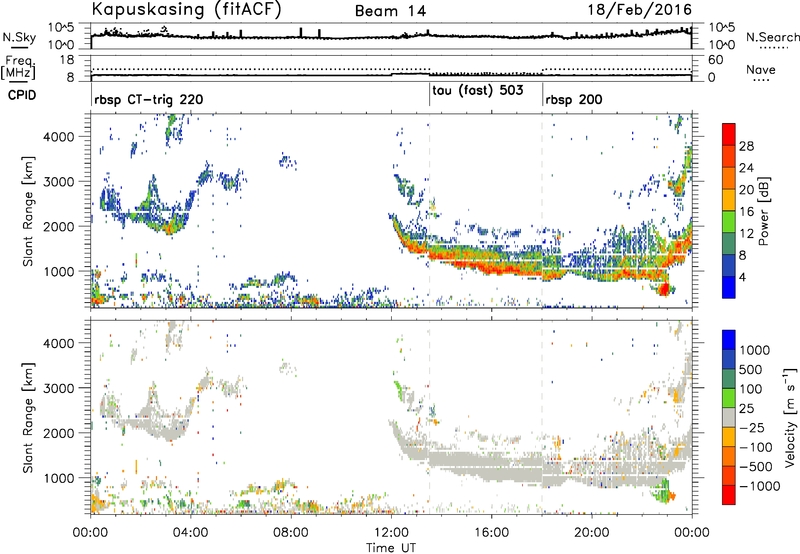Viewport: 800px width, 554px height.
Task: Click the Power [dB] colorbar title
Action: click(763, 211)
